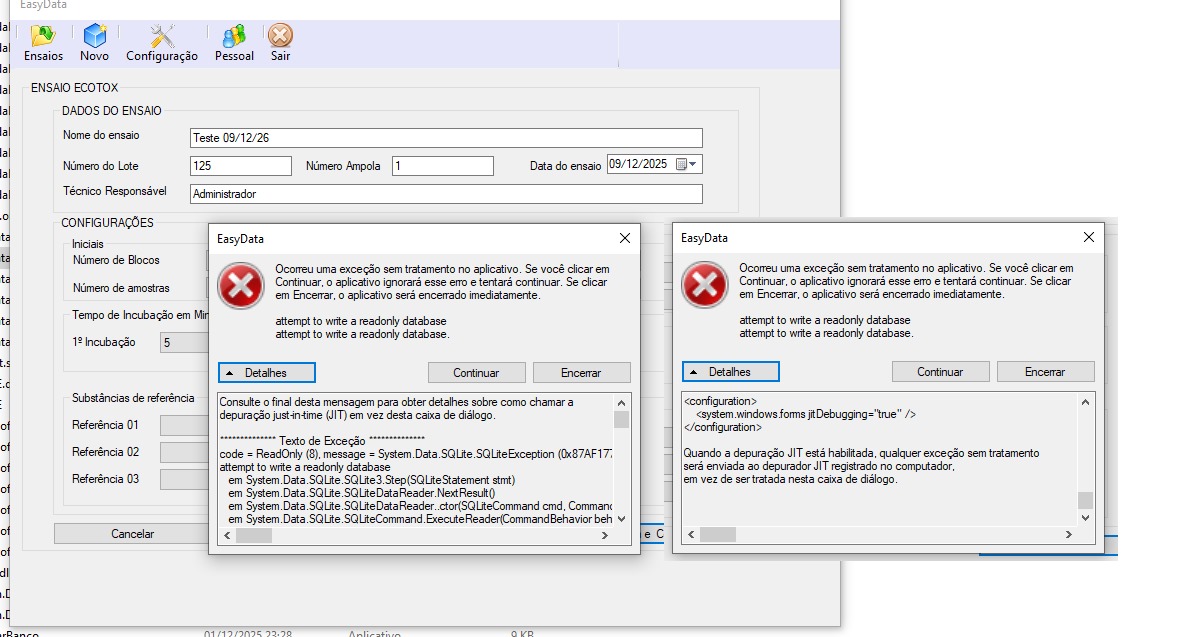Click the Pessoal people icon
The image size is (1177, 637).
coord(234,37)
